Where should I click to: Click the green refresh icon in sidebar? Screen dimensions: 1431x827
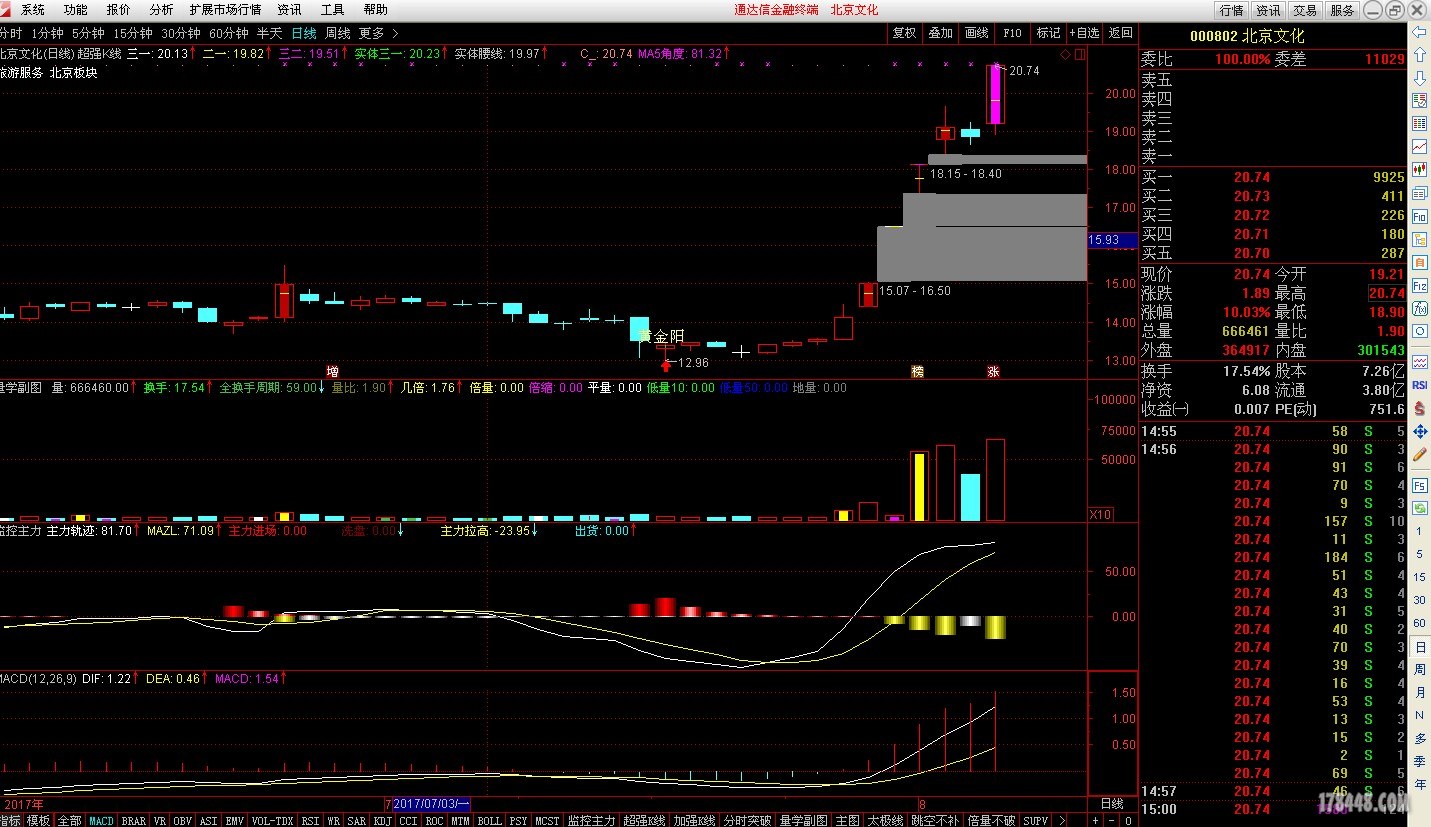pyautogui.click(x=1419, y=508)
